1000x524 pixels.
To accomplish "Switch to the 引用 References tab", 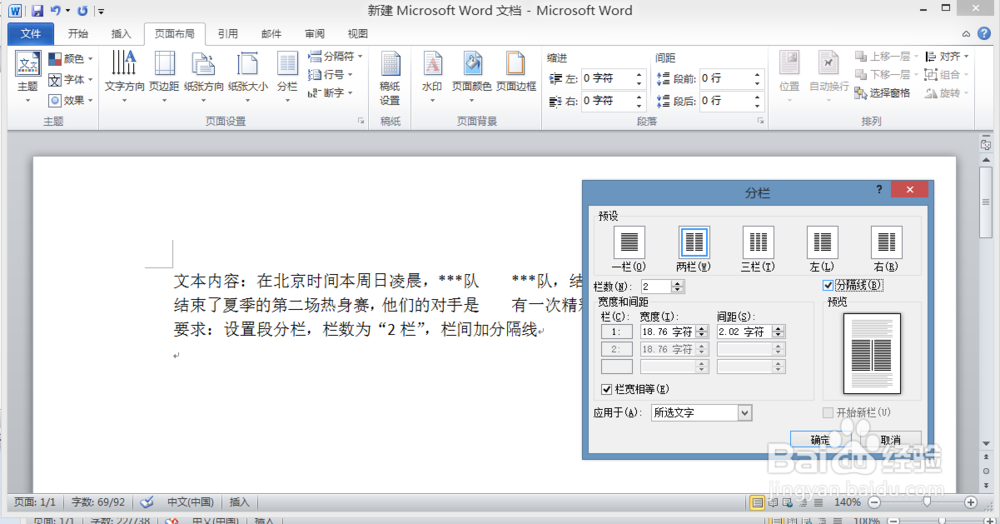I will coord(228,34).
